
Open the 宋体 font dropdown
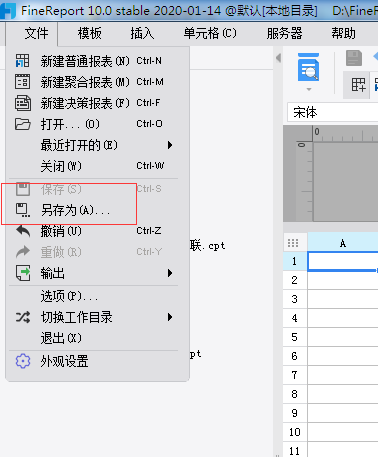[333, 112]
